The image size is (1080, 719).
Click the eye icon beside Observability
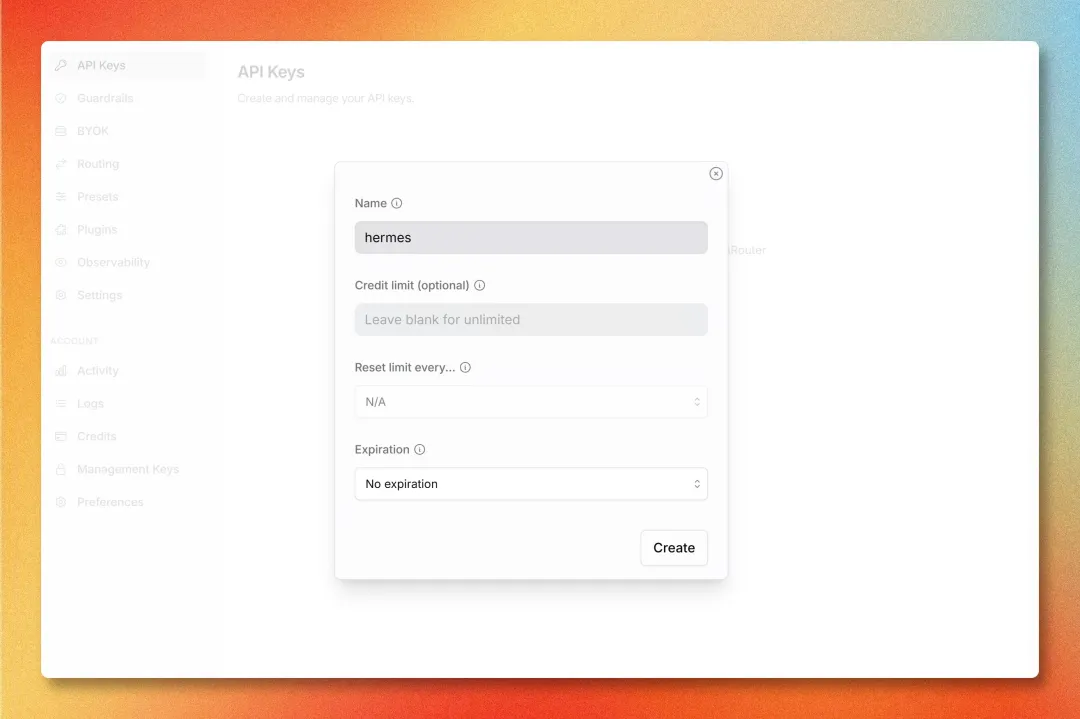pos(61,262)
